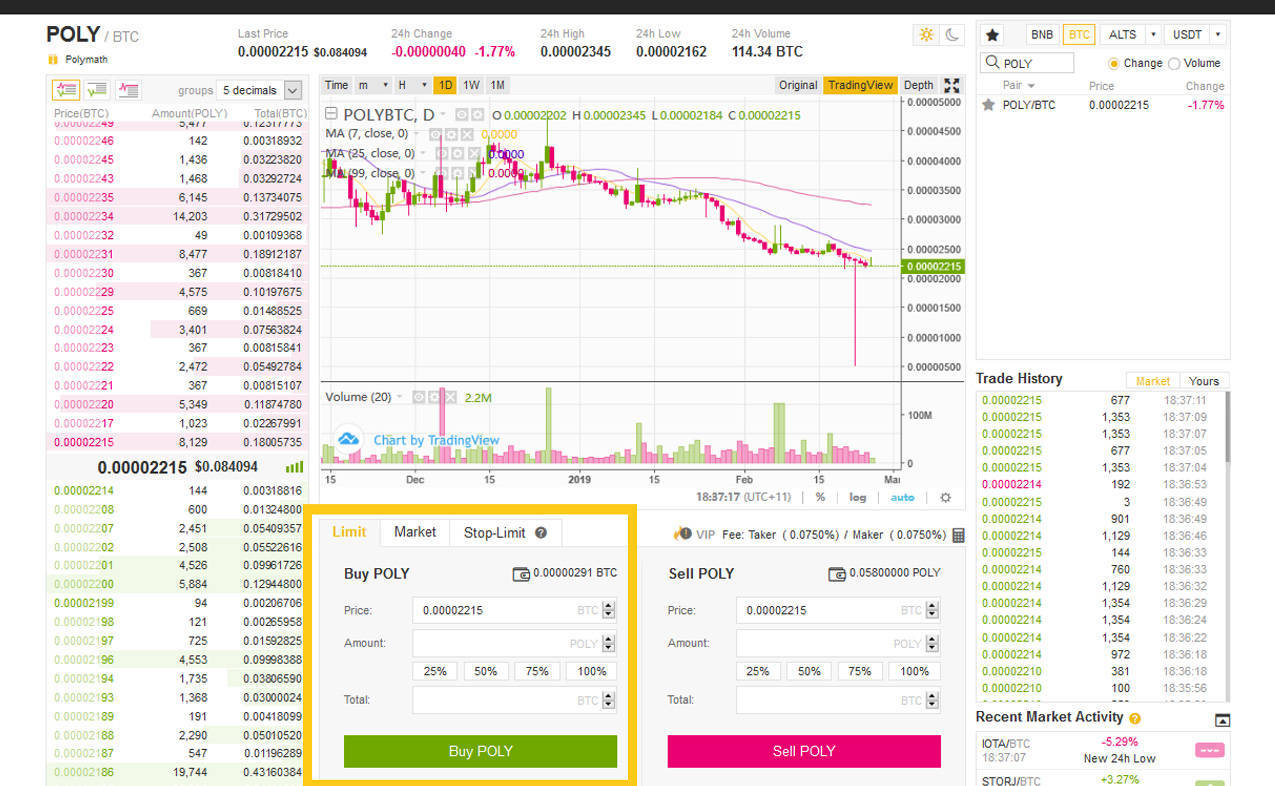Remove the Volume indicator

[450, 397]
